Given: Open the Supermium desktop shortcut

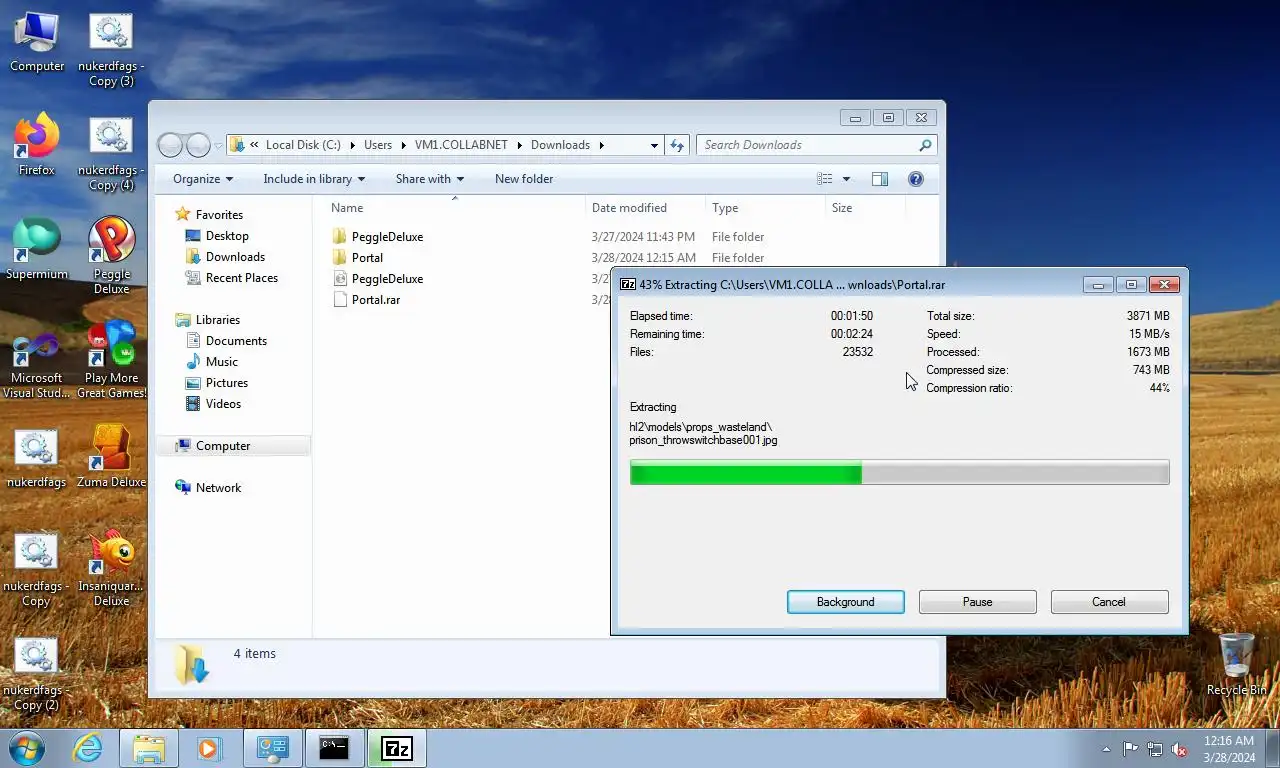Looking at the screenshot, I should coord(37,249).
